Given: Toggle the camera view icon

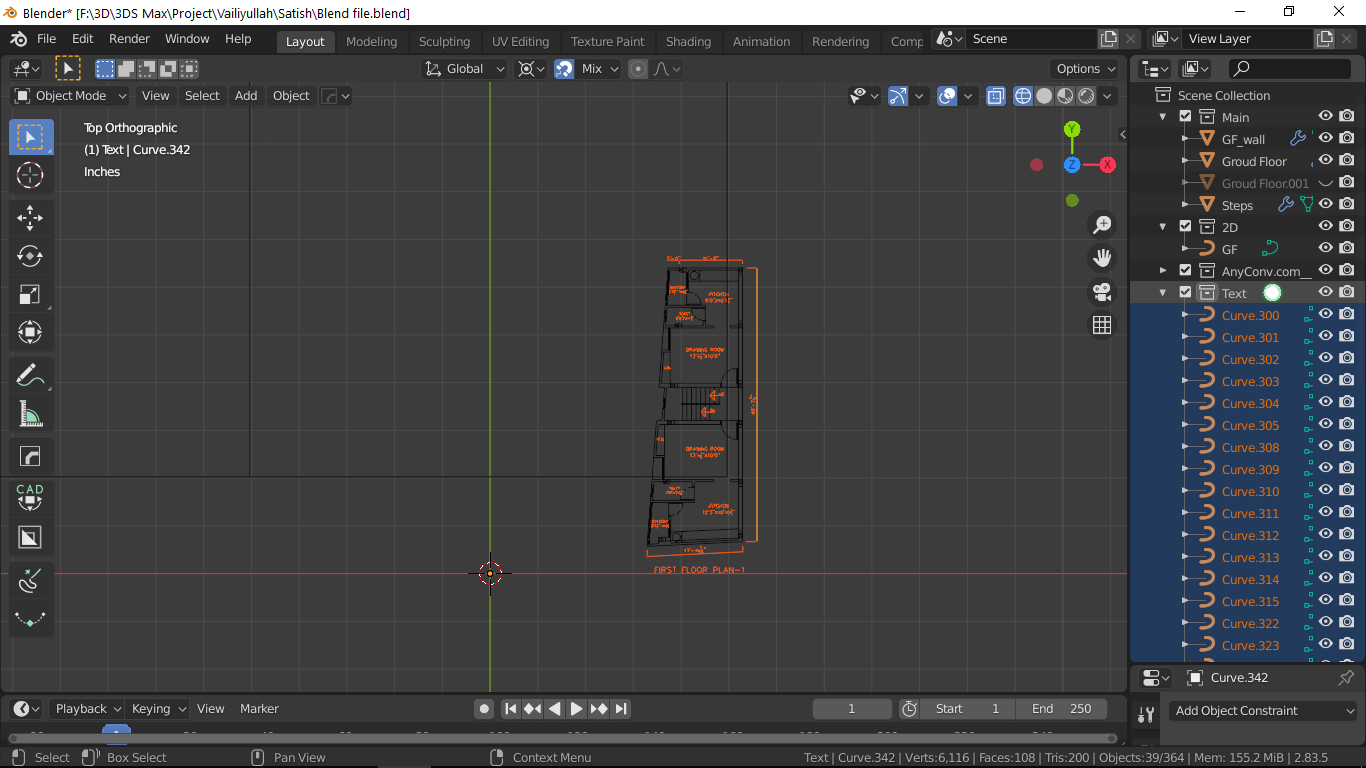Looking at the screenshot, I should (x=1102, y=292).
